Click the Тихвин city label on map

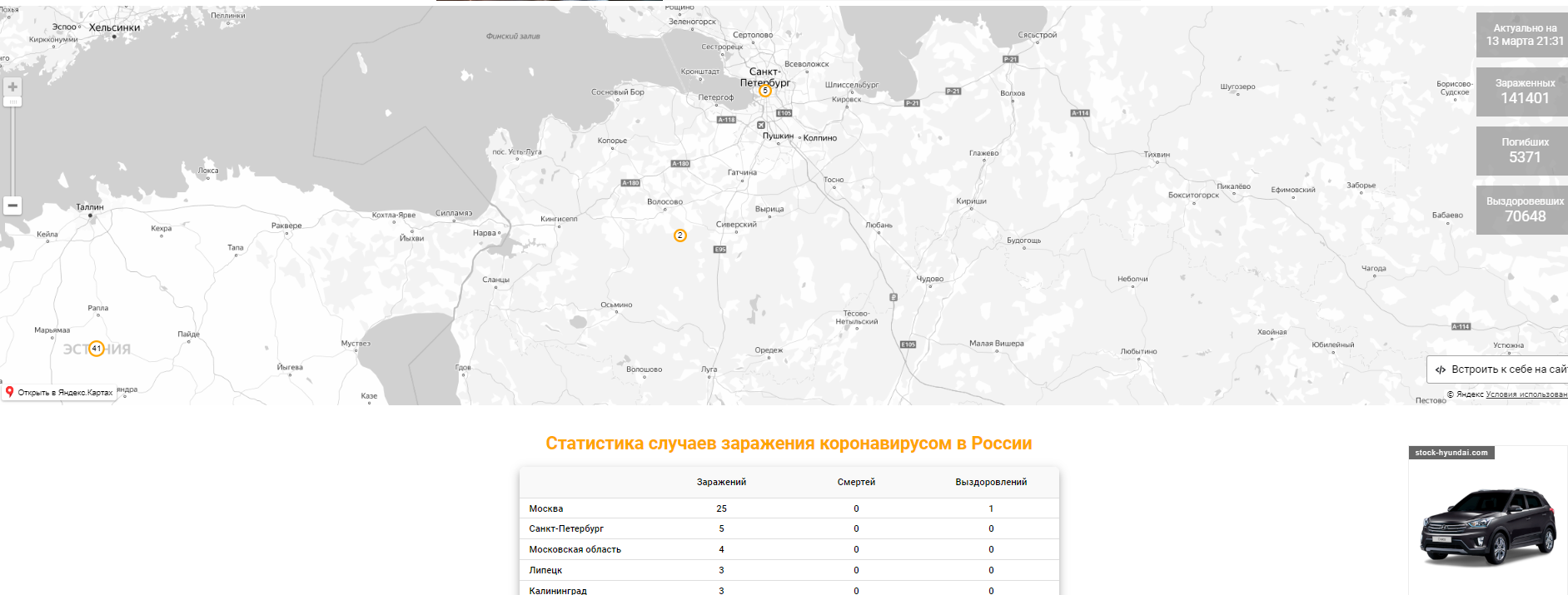(1157, 155)
